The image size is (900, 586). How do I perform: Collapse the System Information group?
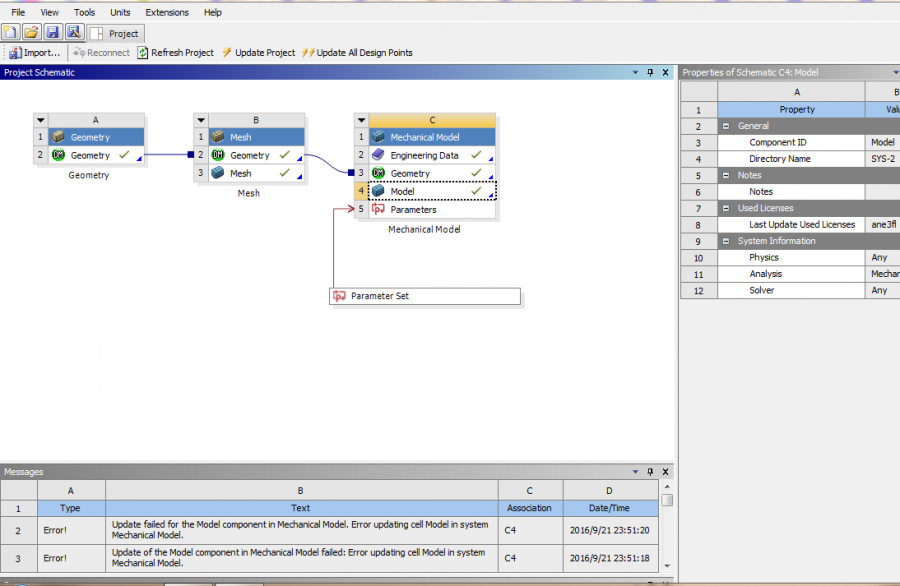point(726,241)
